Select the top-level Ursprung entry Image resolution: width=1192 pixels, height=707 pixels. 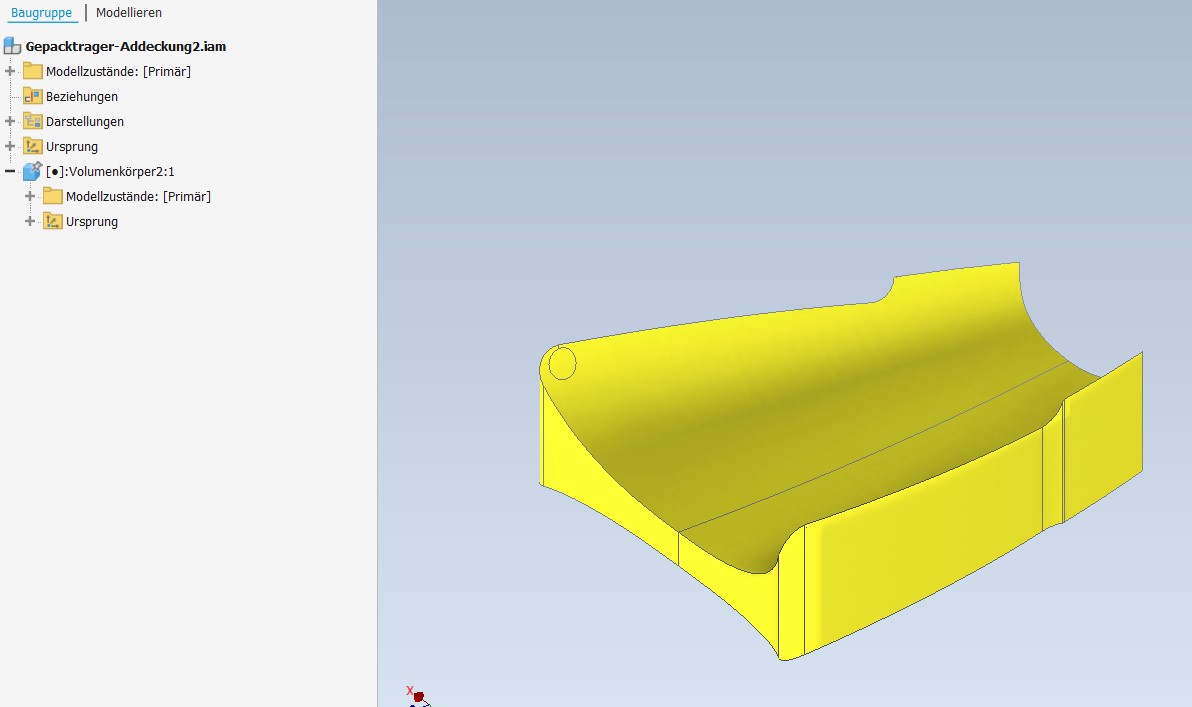[x=71, y=147]
